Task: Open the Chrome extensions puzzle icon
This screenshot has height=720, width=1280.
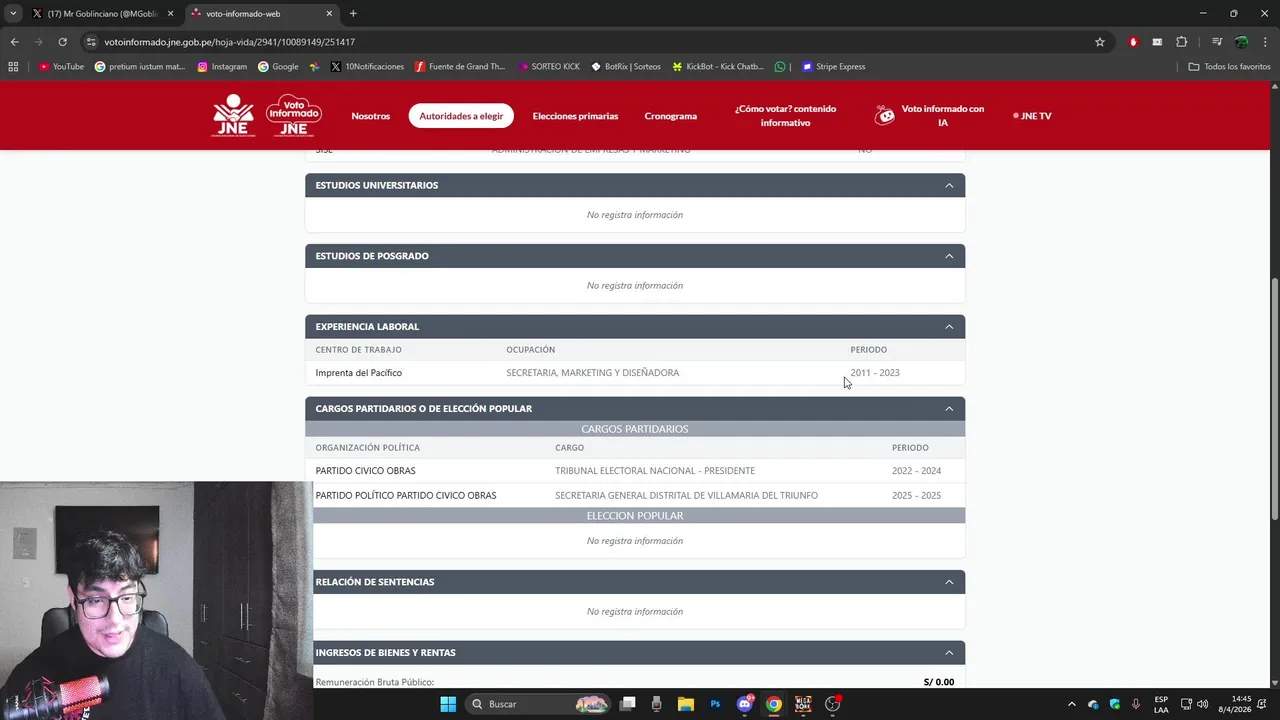Action: click(1181, 42)
